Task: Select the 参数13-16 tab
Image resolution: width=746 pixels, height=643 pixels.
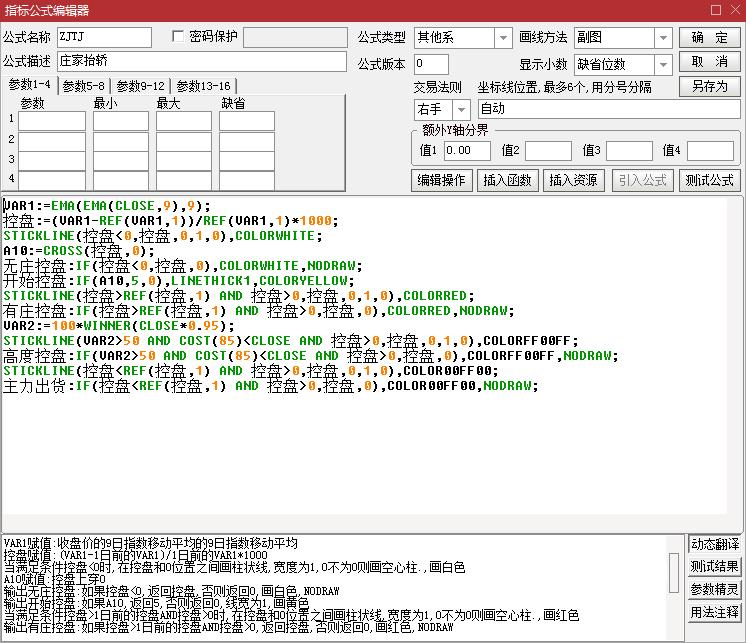Action: coord(203,86)
